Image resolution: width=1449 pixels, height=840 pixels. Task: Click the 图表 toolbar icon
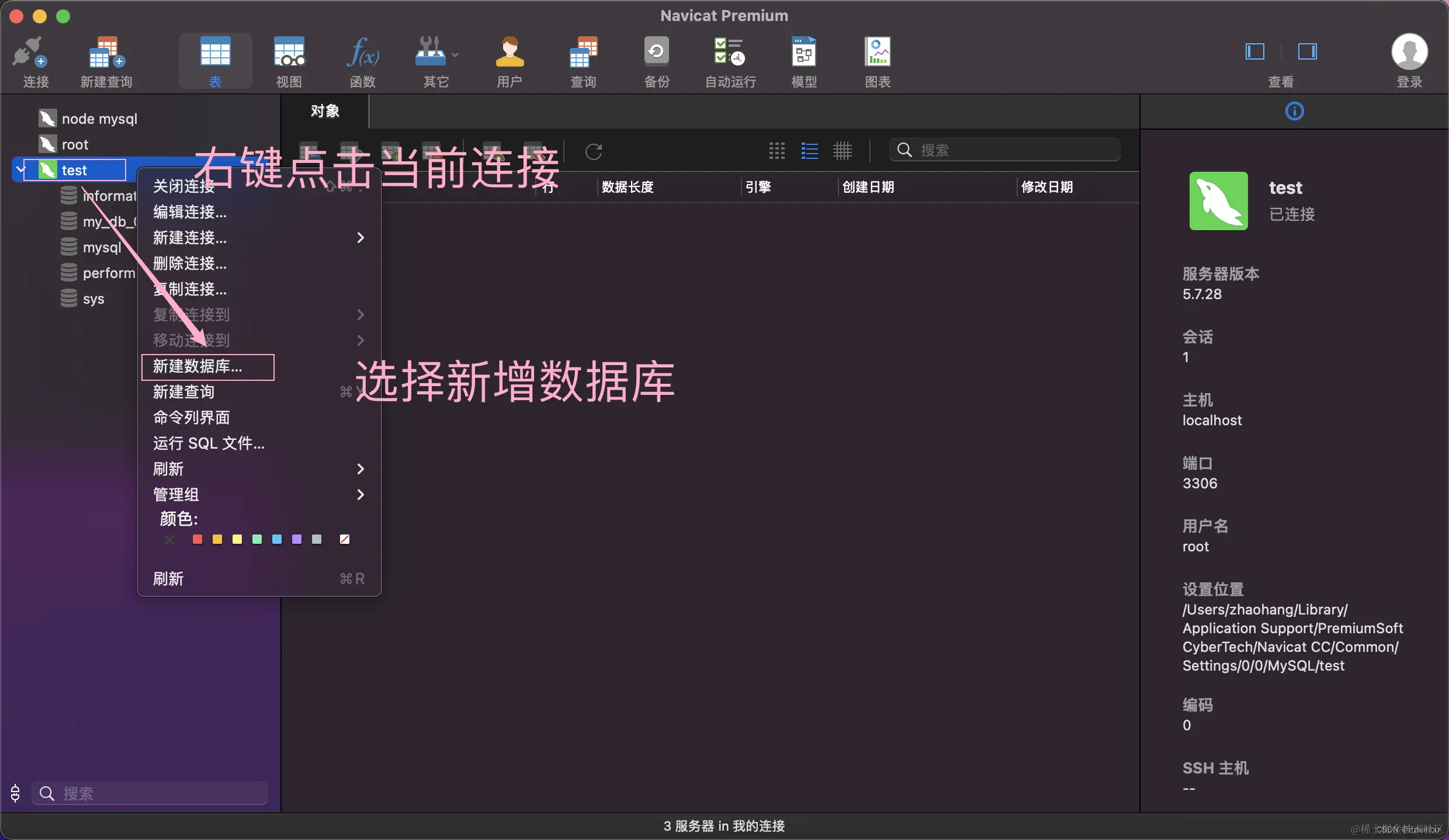(877, 61)
